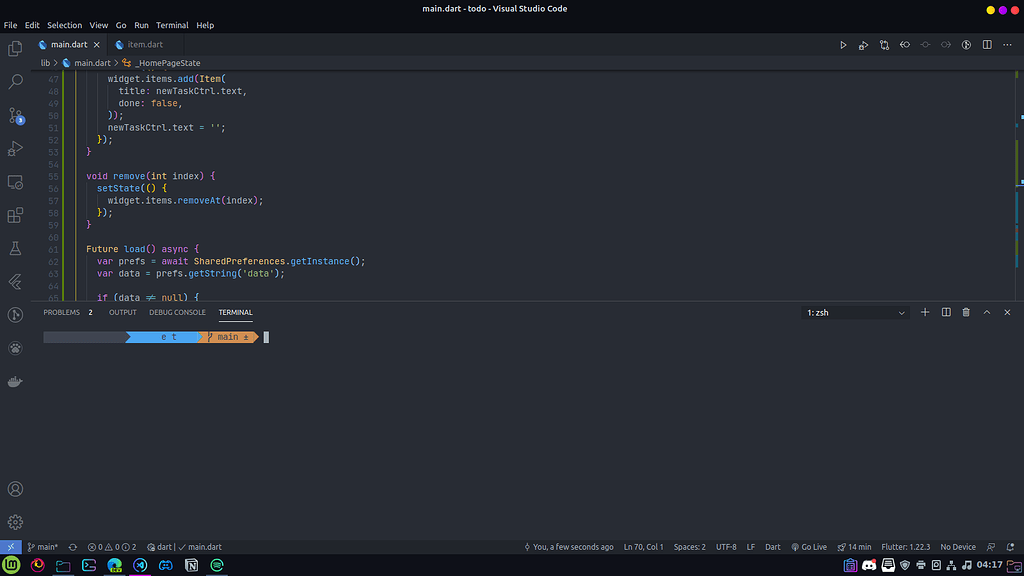Open the 1: zsh terminal selector
Image resolution: width=1024 pixels, height=576 pixels.
pyautogui.click(x=855, y=312)
